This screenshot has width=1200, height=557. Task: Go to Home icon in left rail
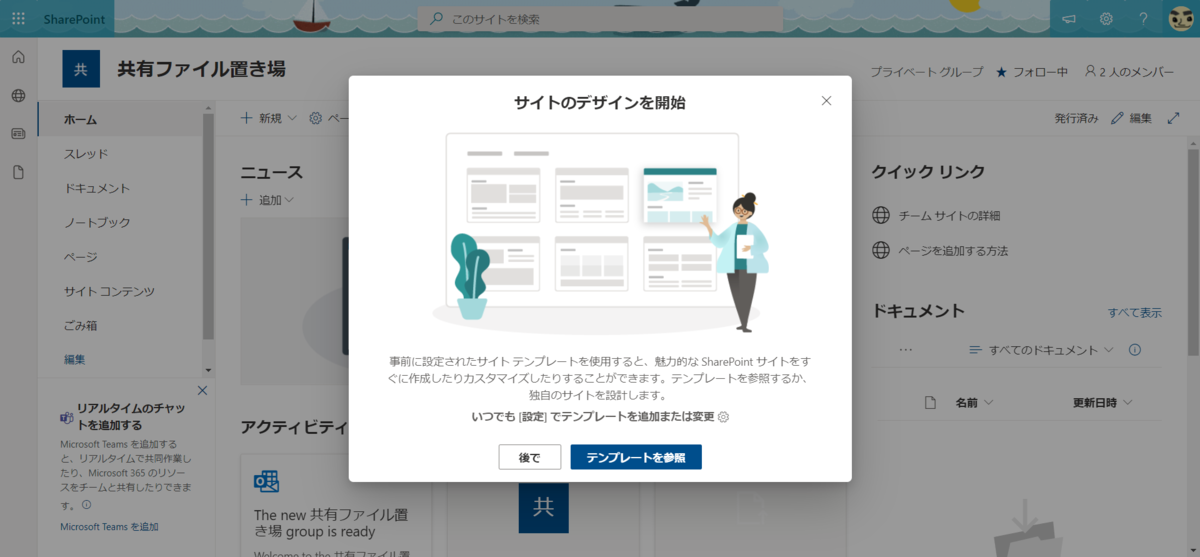[18, 57]
